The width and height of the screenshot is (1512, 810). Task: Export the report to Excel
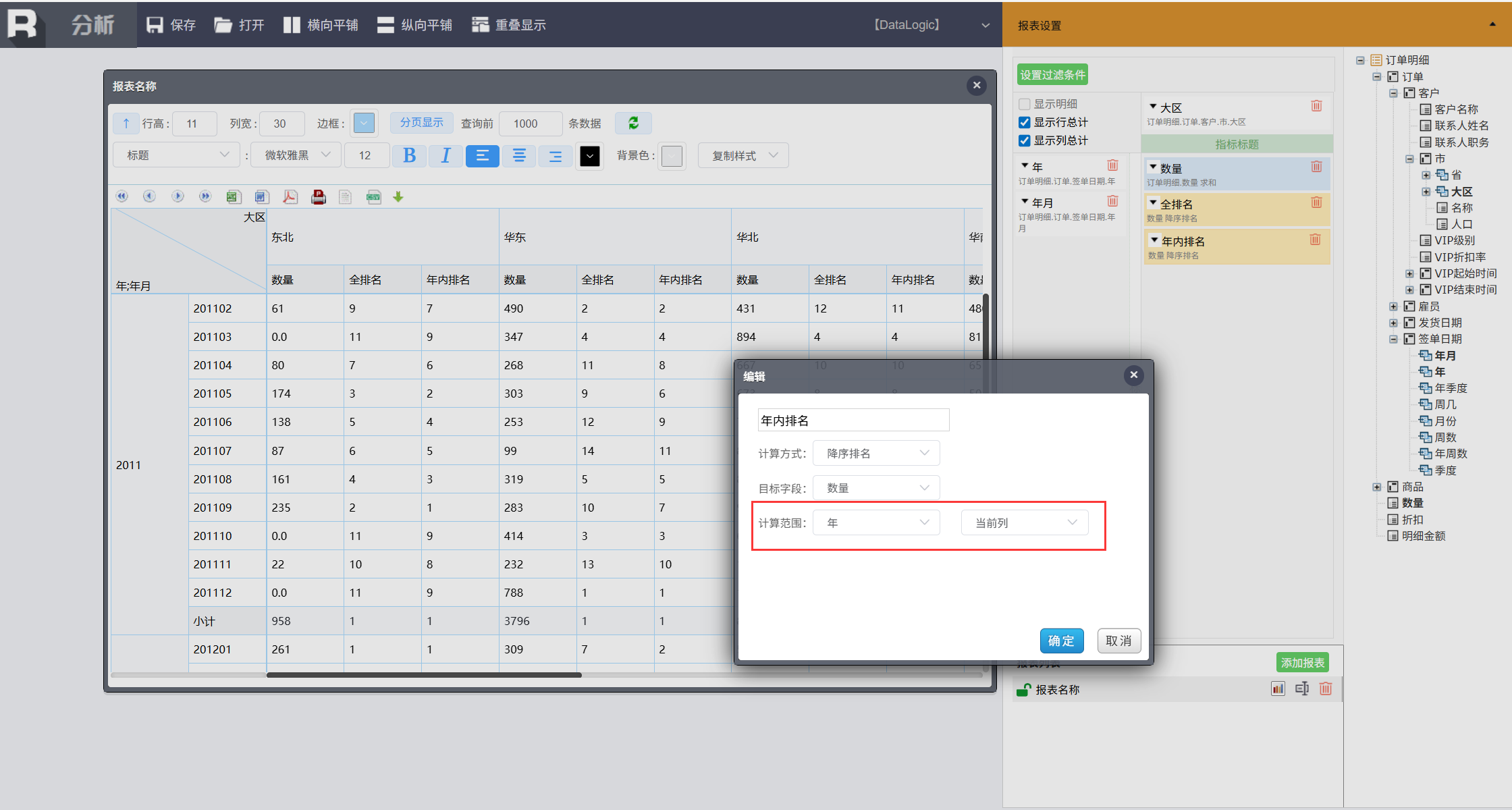[234, 196]
